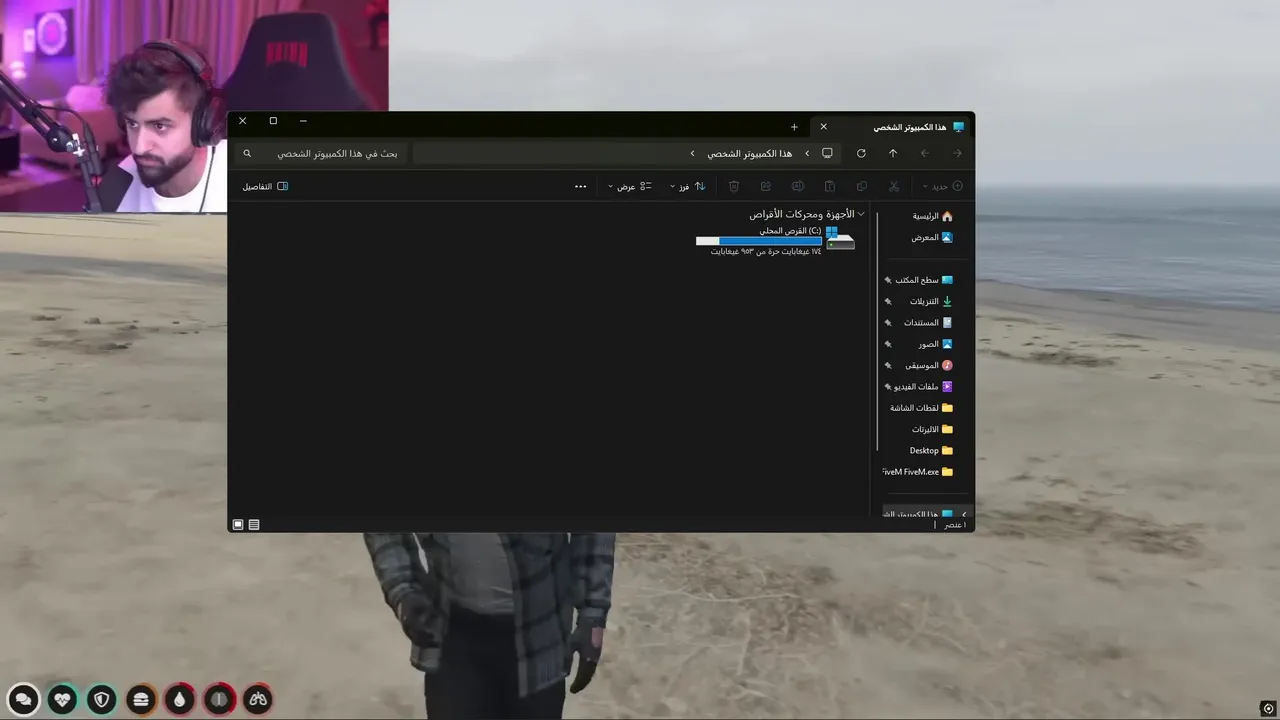Unpin ملفات الفيديو using its pin icon
The height and width of the screenshot is (720, 1280).
(887, 386)
